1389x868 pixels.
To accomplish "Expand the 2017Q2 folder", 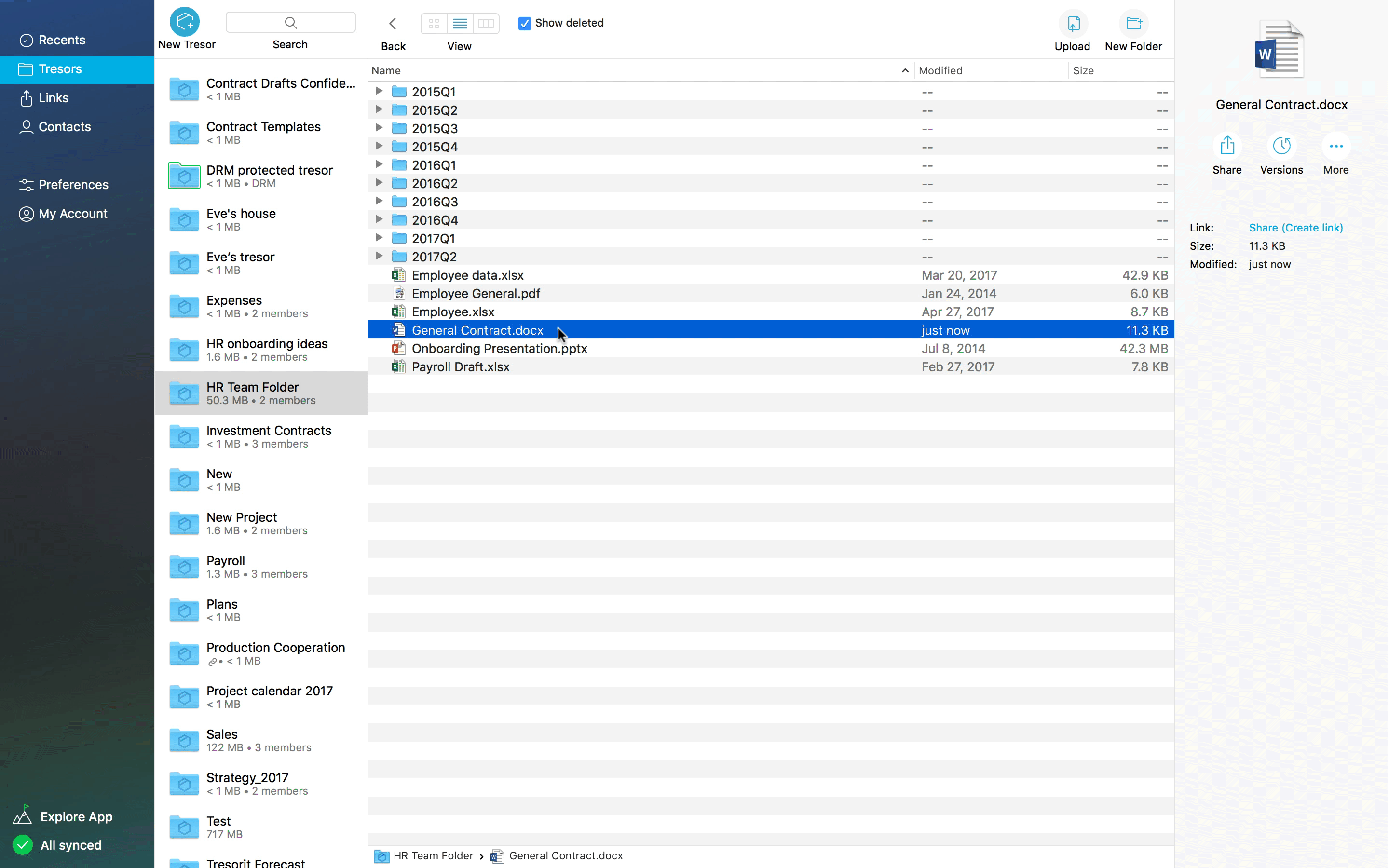I will coord(378,256).
